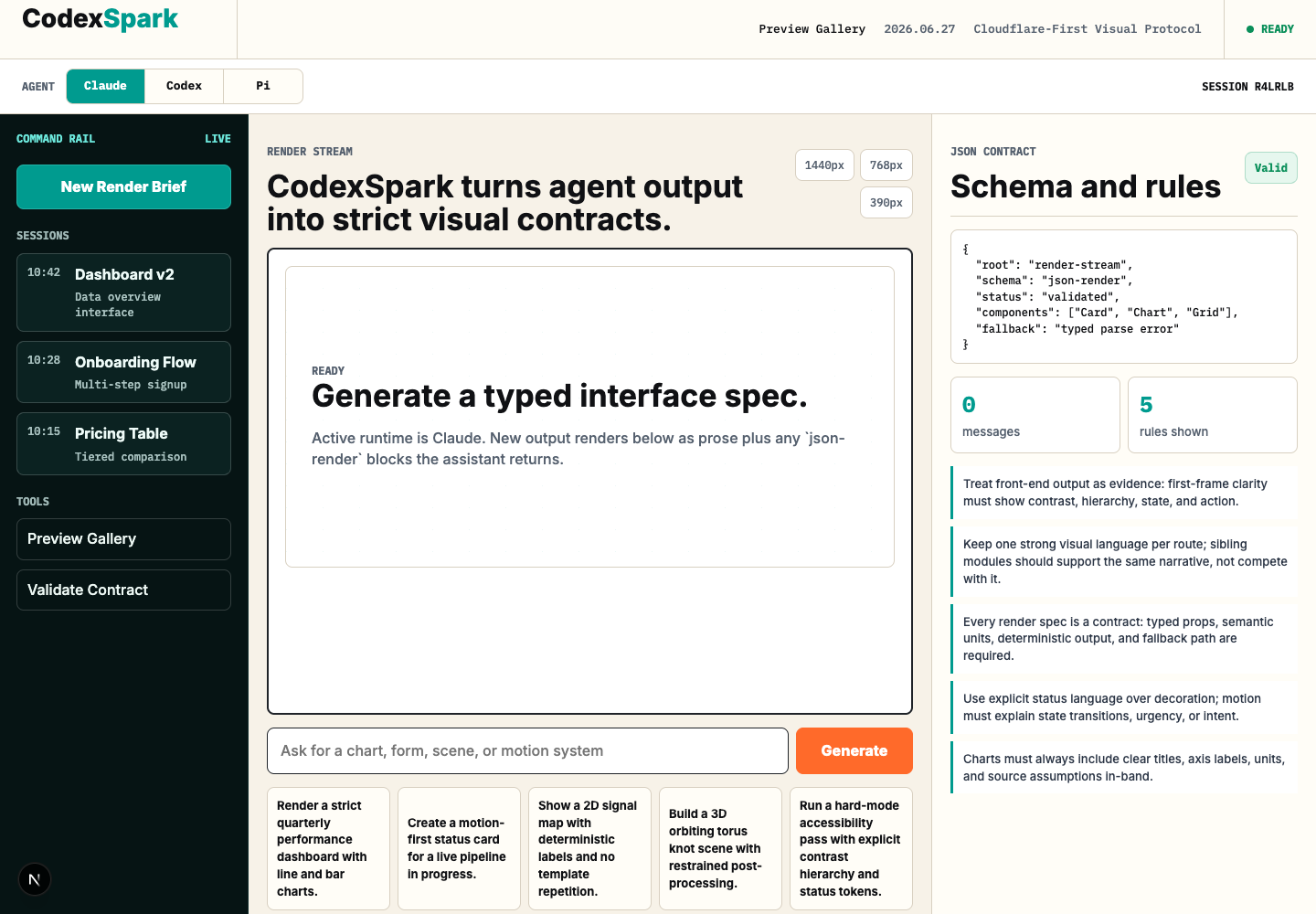This screenshot has height=914, width=1316.
Task: Select the Claude agent tab
Action: click(105, 86)
